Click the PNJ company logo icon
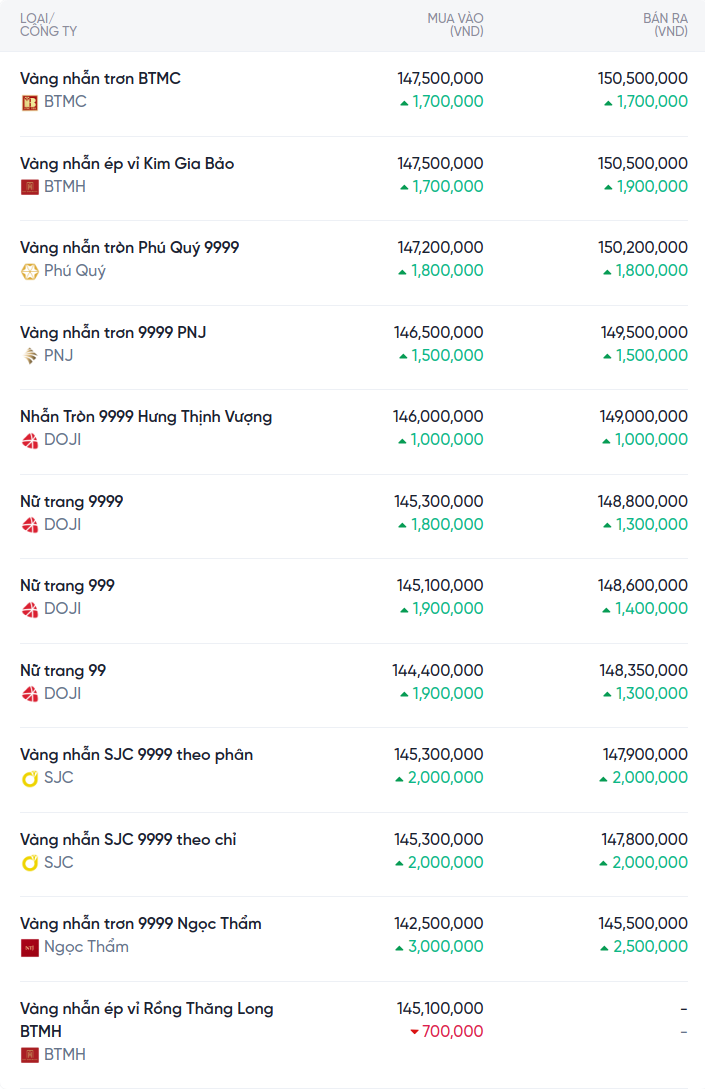 (30, 356)
